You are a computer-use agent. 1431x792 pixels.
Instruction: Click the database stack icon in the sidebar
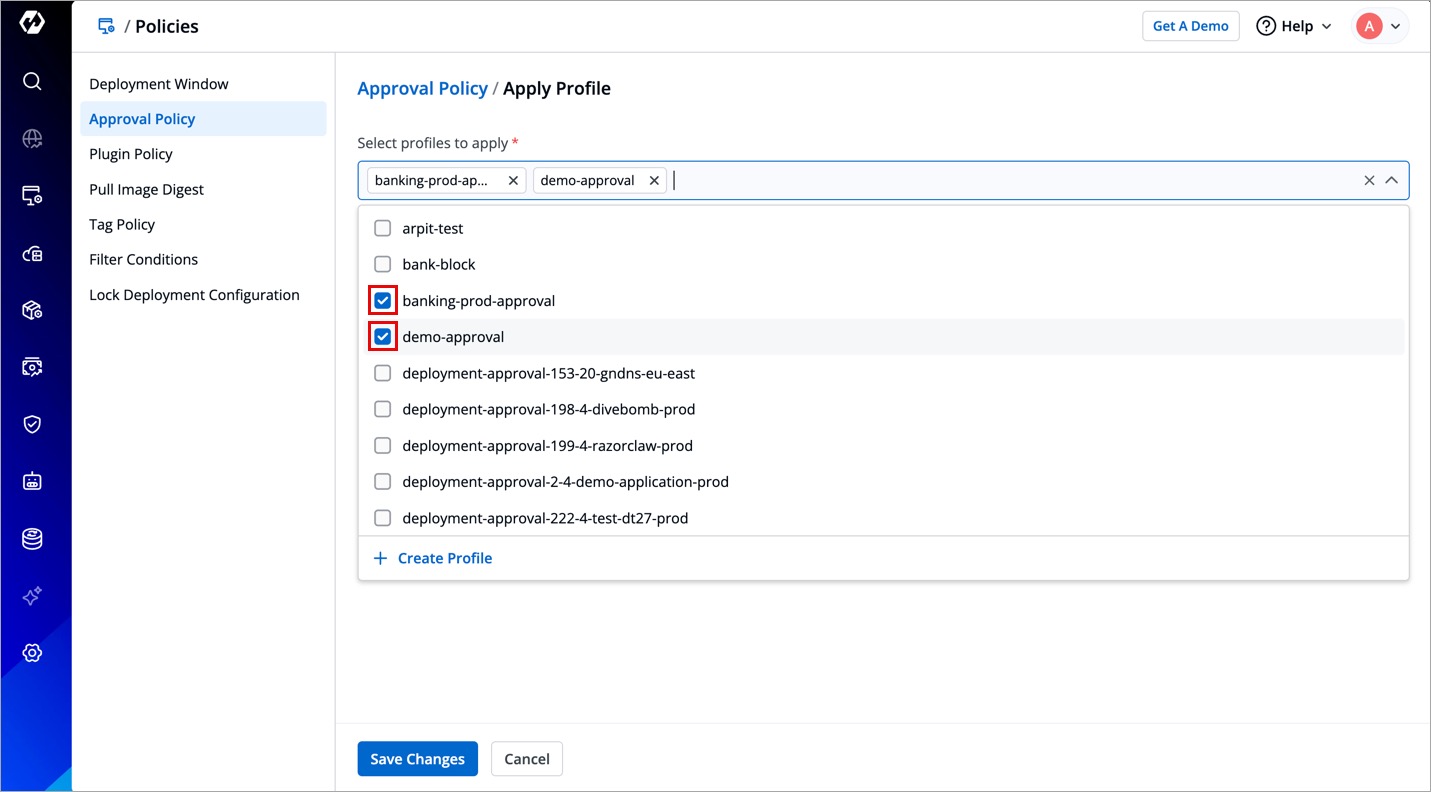coord(32,539)
